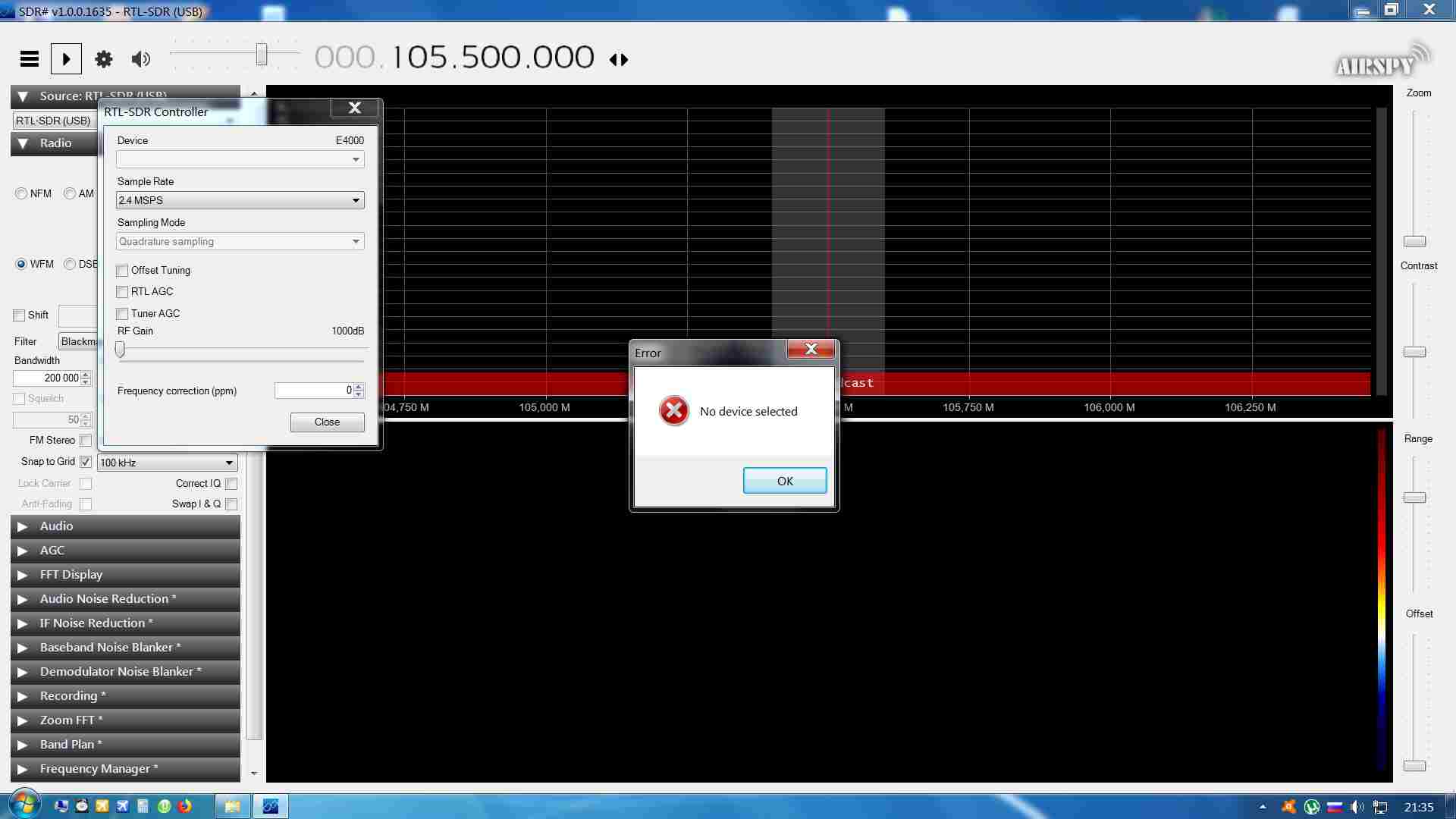Click the Frequency correction ppm field
1456x819 pixels.
[x=314, y=391]
